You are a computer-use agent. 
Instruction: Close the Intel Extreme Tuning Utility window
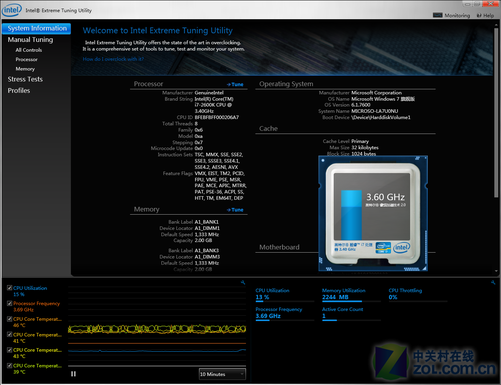click(492, 4)
